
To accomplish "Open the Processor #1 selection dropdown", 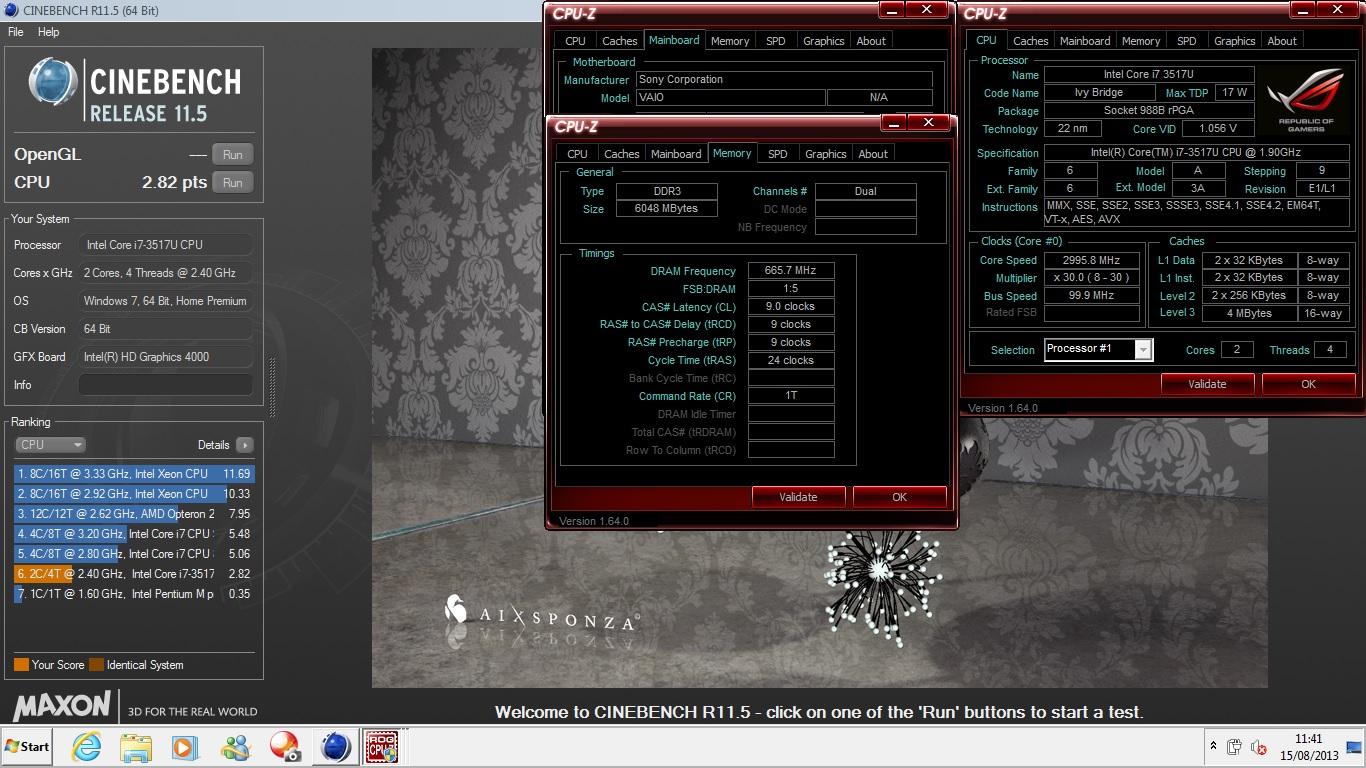I will pos(1098,349).
